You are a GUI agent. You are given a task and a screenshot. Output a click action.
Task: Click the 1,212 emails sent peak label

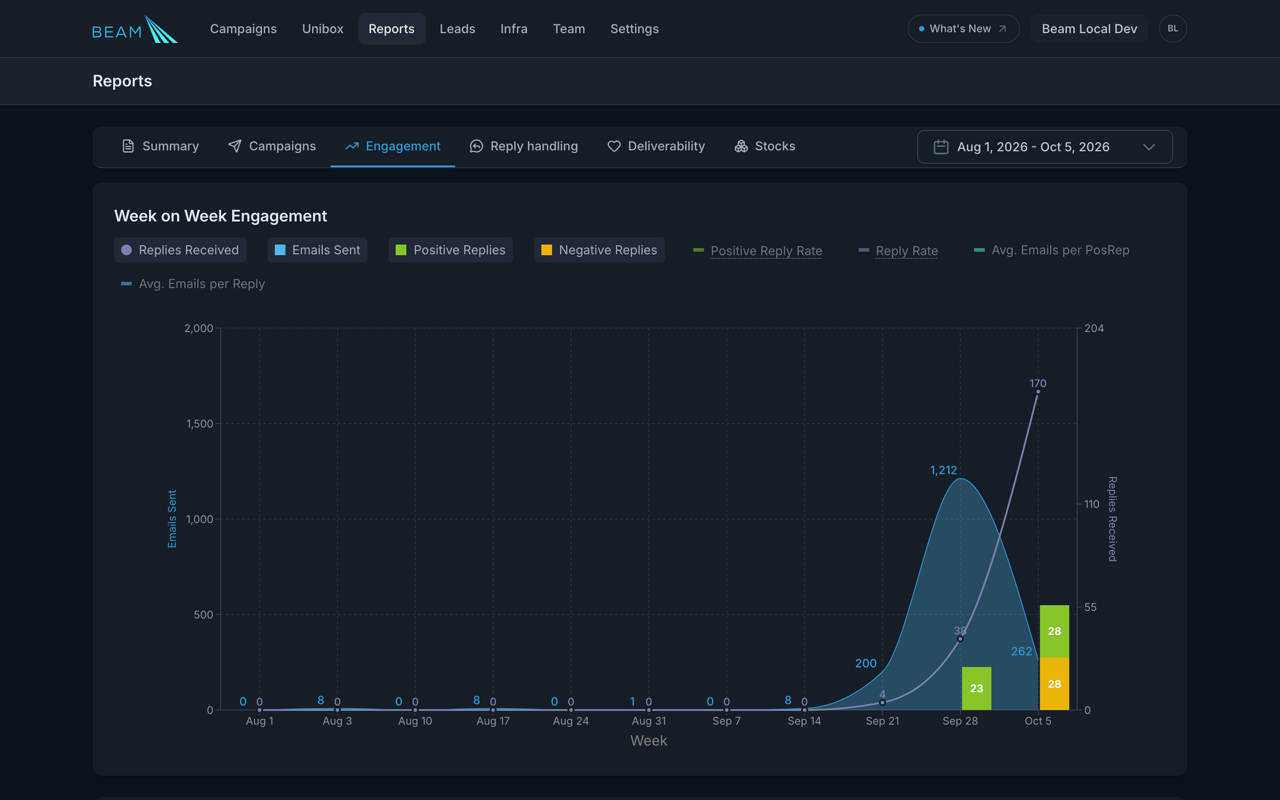click(944, 470)
